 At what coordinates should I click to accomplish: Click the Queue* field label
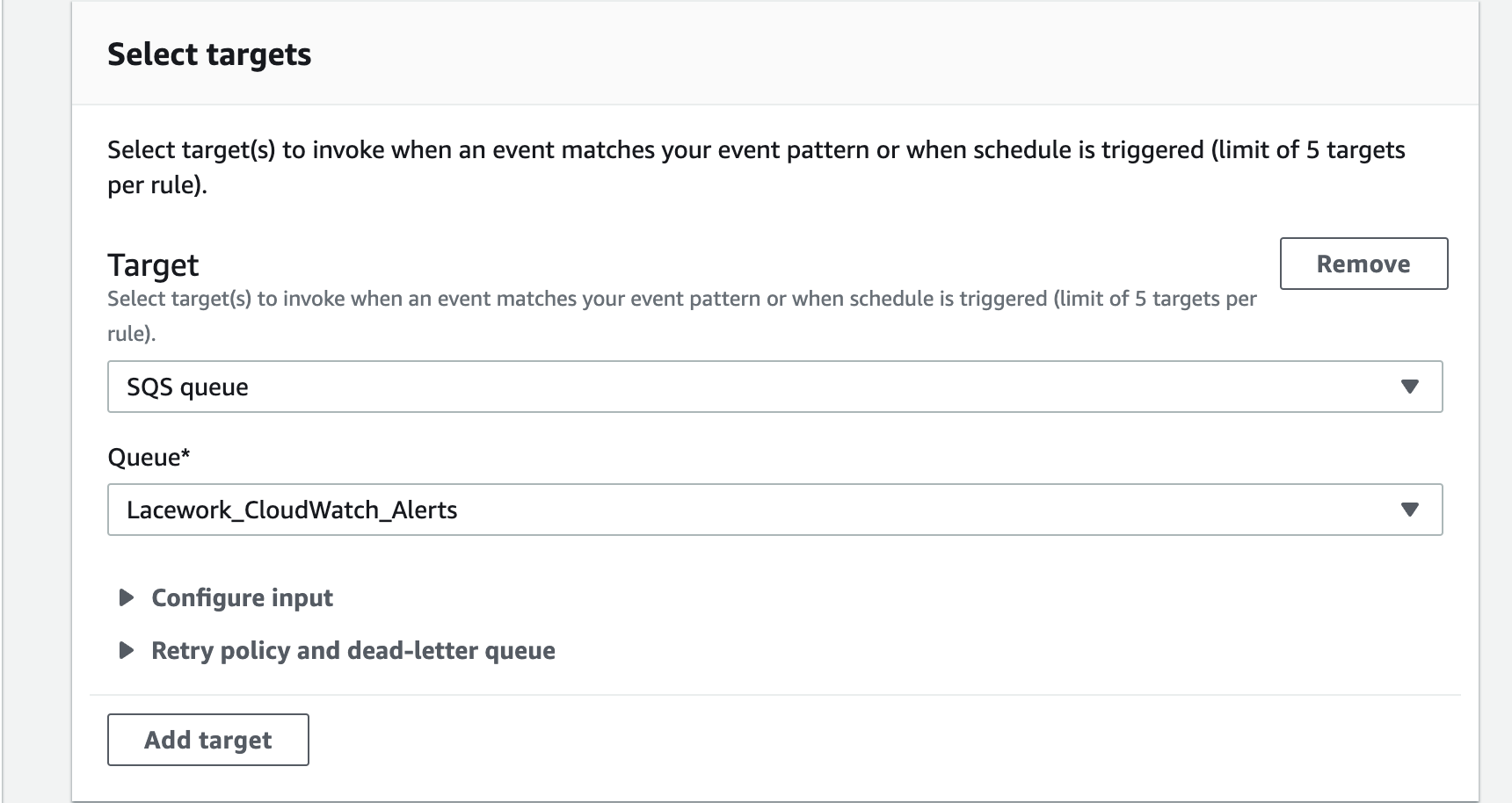tap(149, 457)
